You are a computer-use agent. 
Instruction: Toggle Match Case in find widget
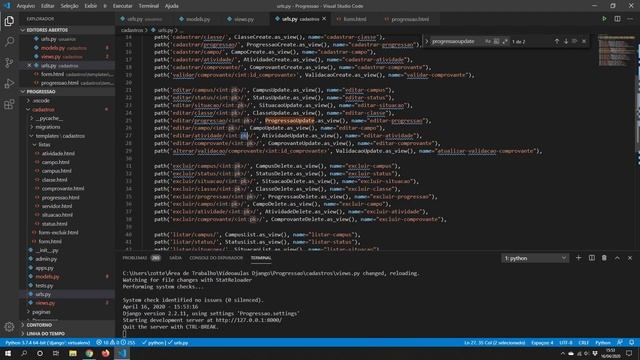[x=487, y=41]
